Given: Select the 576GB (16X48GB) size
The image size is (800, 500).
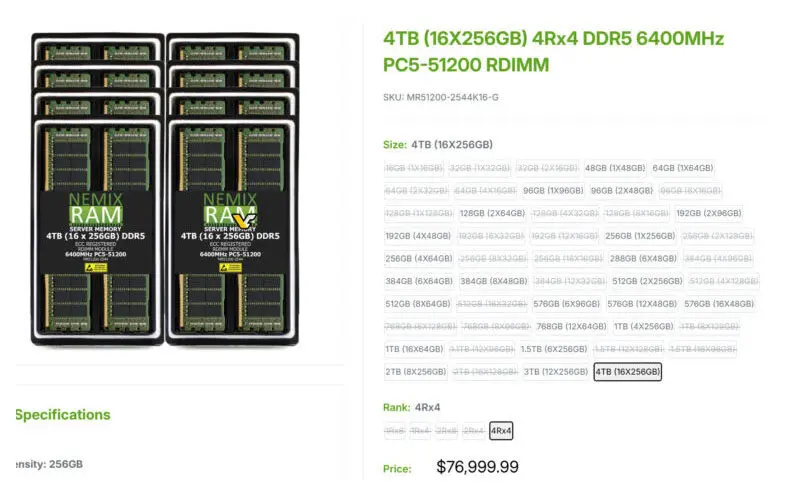Looking at the screenshot, I should click(x=719, y=304).
